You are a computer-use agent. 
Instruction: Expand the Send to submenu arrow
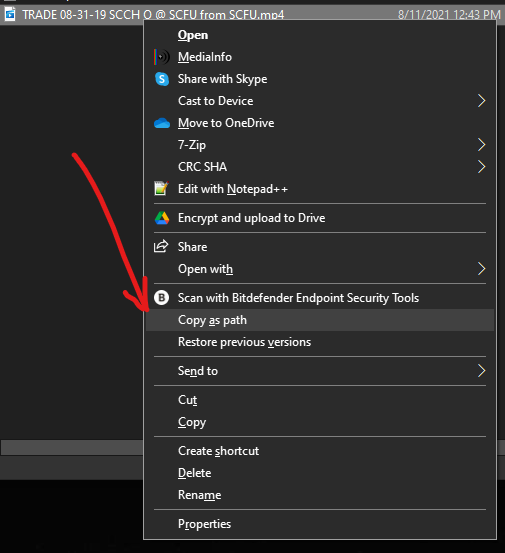pos(481,371)
